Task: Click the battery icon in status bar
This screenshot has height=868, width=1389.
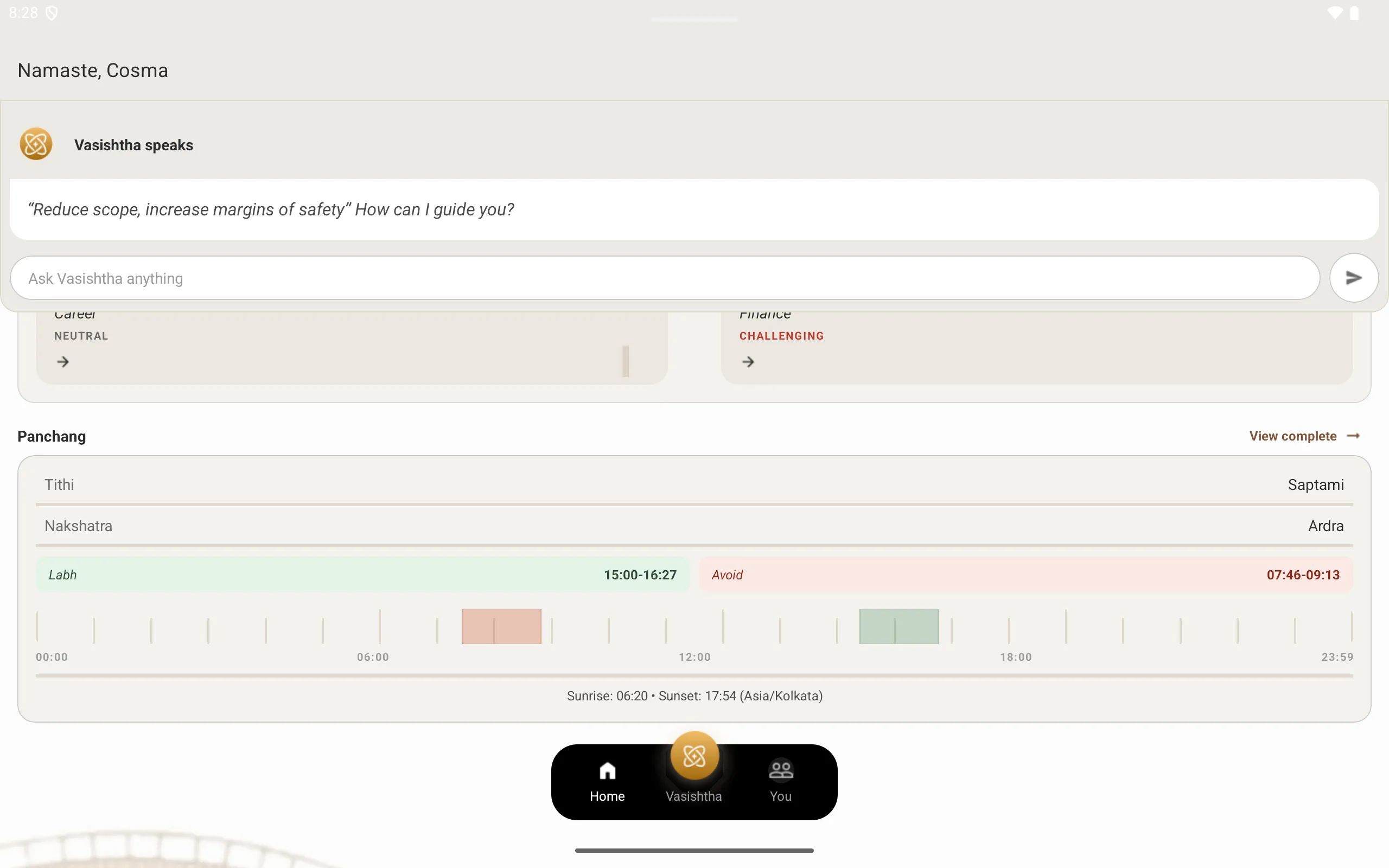Action: pyautogui.click(x=1355, y=12)
